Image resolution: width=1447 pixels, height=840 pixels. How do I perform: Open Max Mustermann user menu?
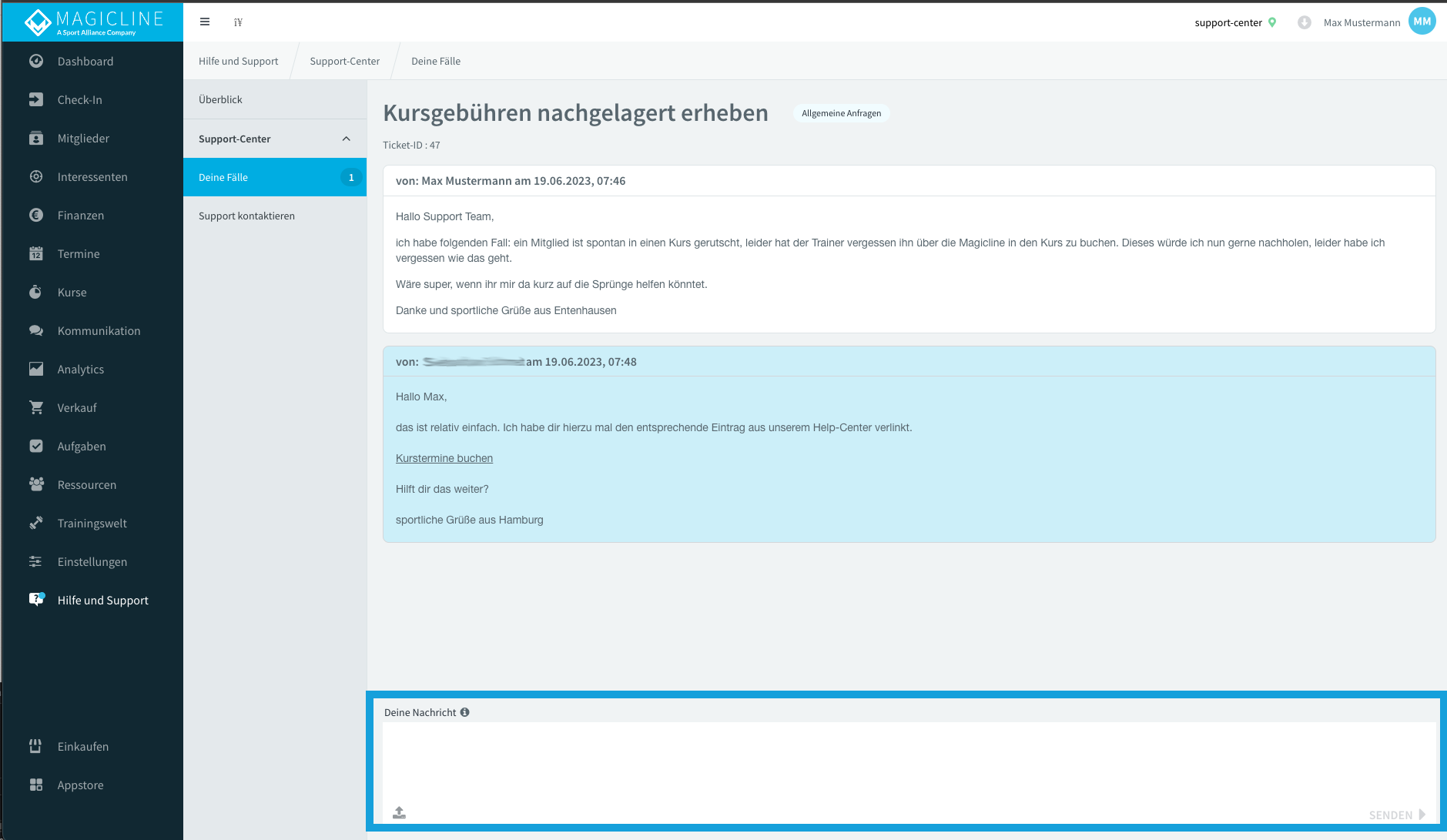[x=1362, y=22]
